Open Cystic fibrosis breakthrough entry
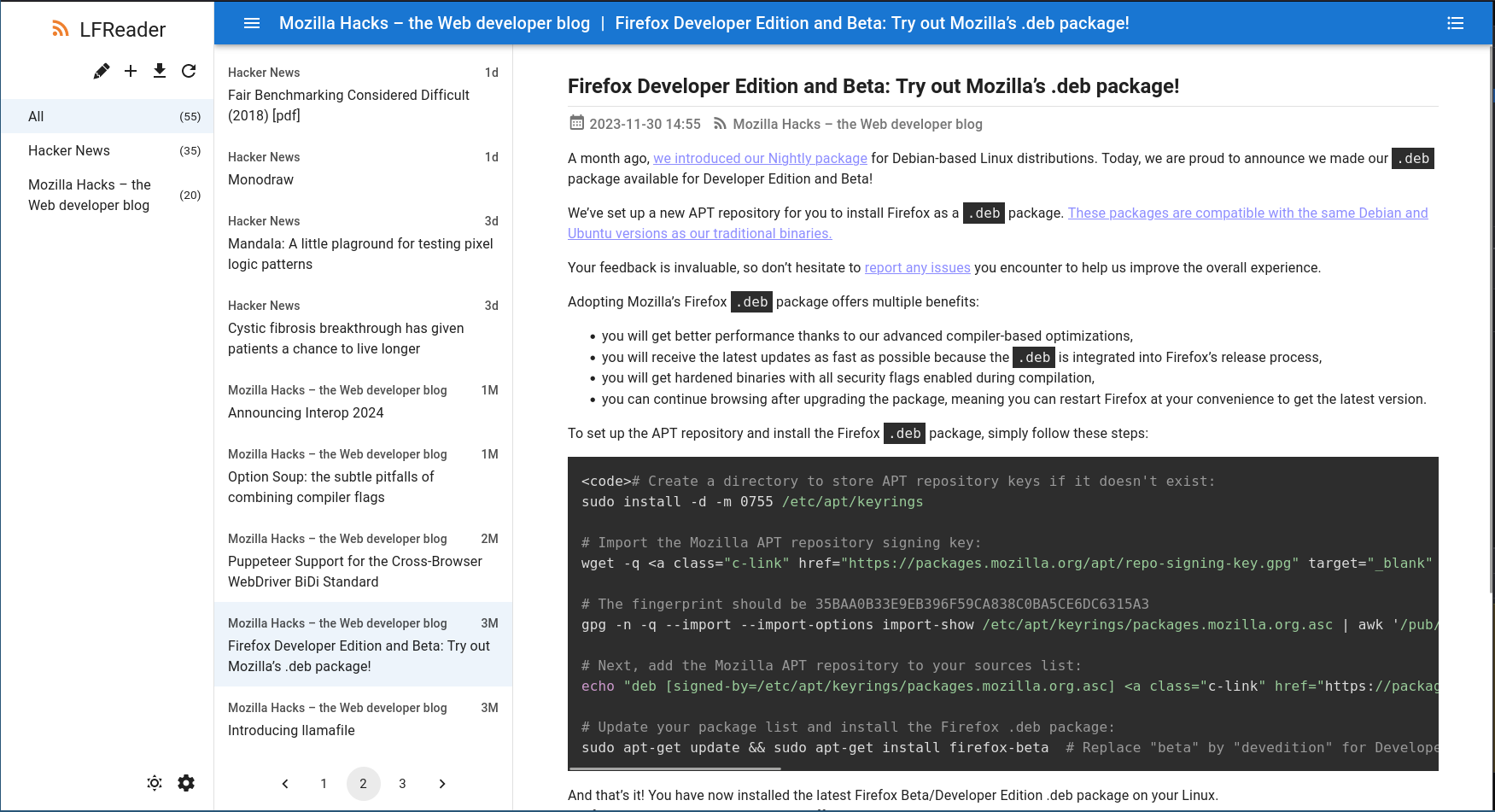Screen dimensions: 1495x812 point(363,327)
